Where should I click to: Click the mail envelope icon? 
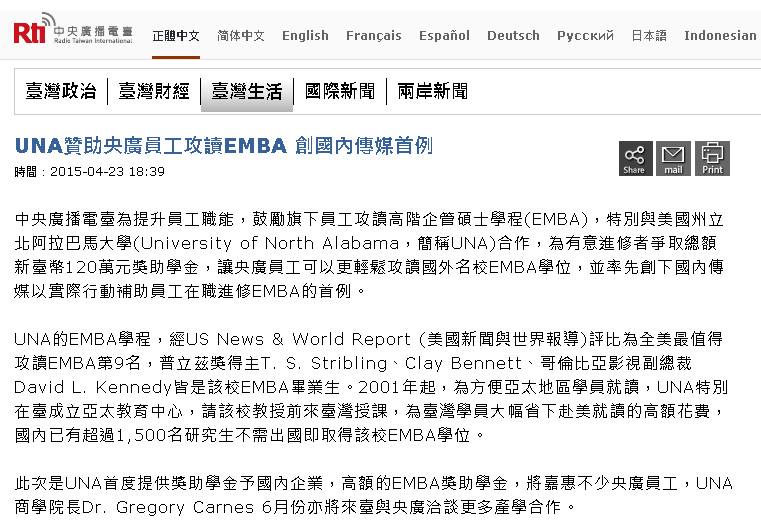click(x=673, y=158)
